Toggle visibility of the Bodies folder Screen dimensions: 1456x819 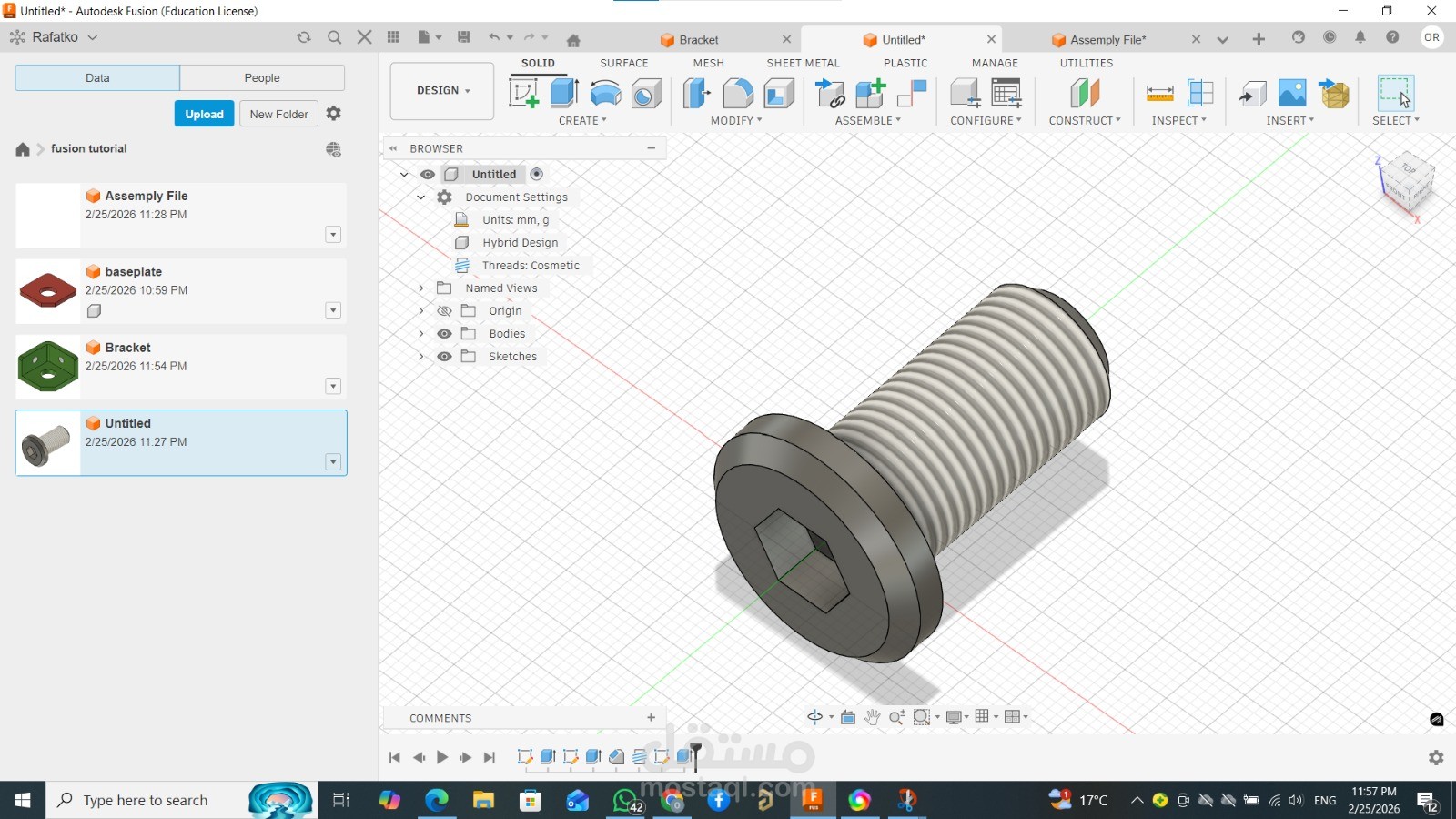[x=444, y=334]
